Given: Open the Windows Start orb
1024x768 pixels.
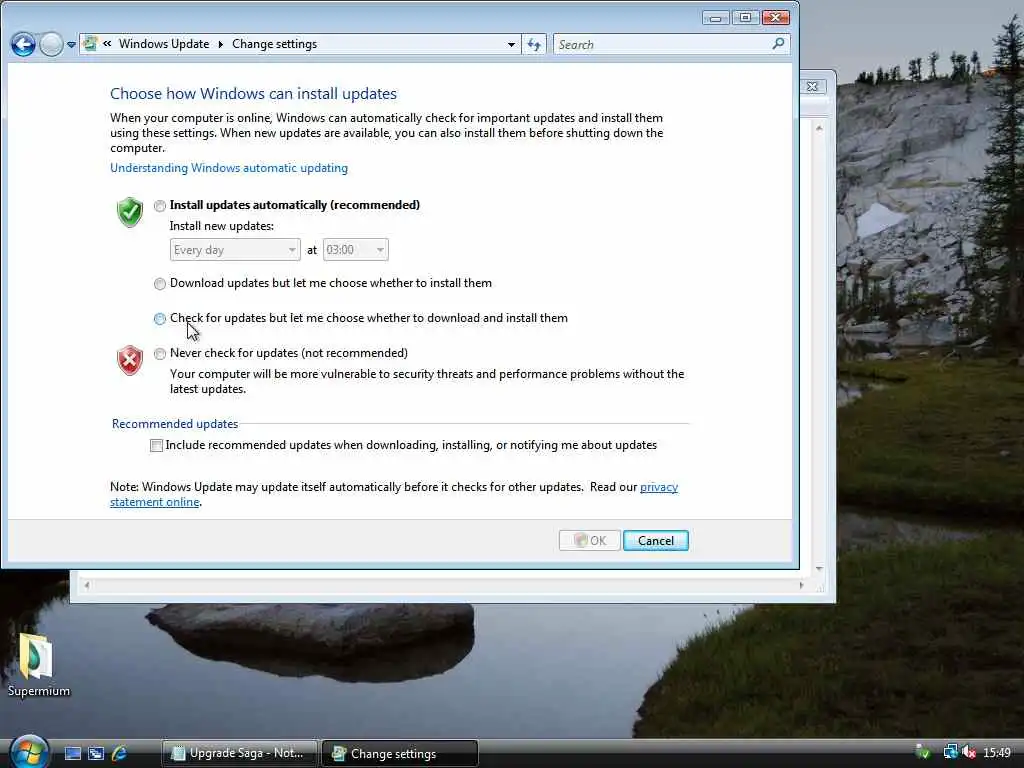Looking at the screenshot, I should [29, 752].
